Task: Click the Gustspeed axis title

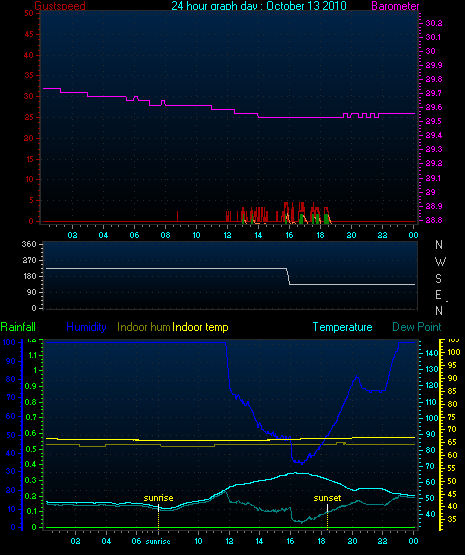Action: pos(60,6)
